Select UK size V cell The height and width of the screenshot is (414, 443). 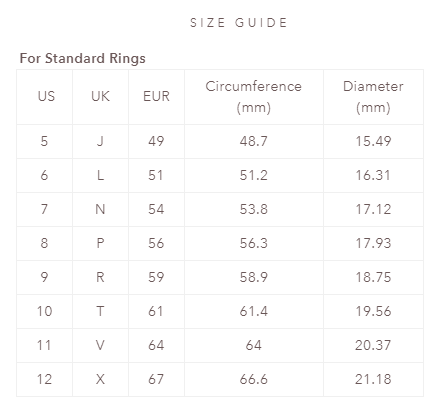click(100, 346)
